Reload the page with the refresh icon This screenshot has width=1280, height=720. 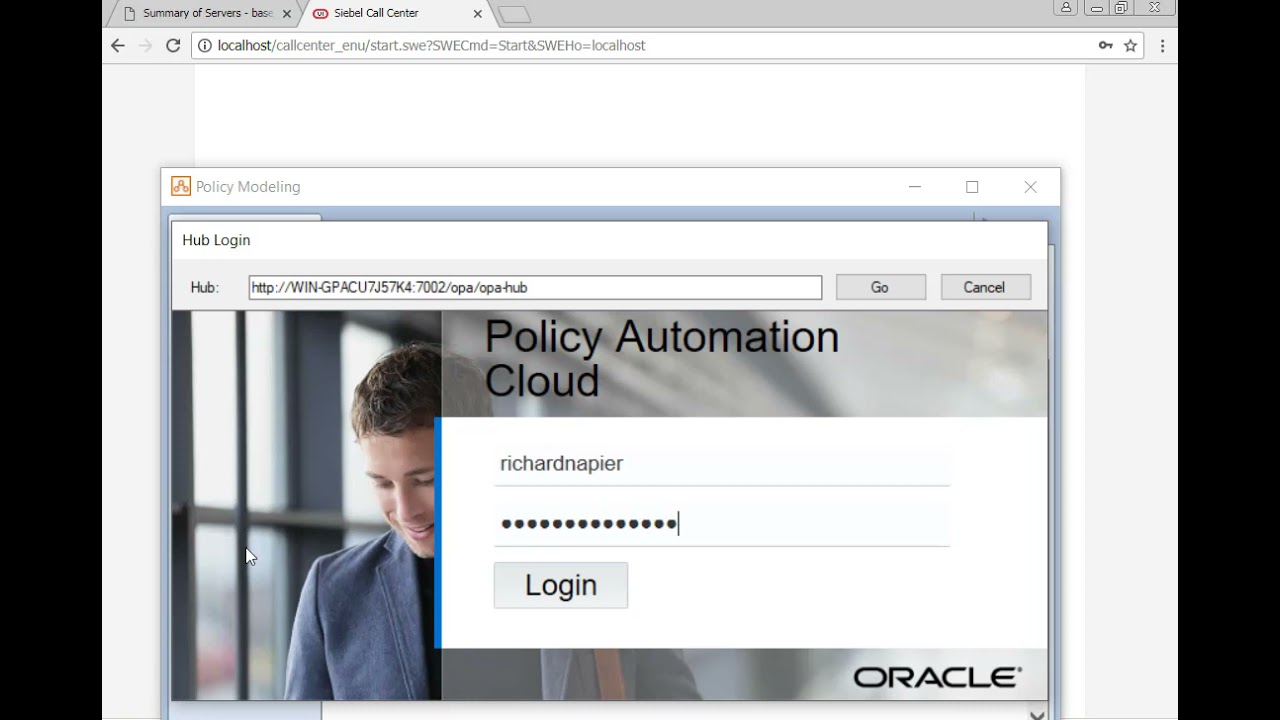(173, 45)
